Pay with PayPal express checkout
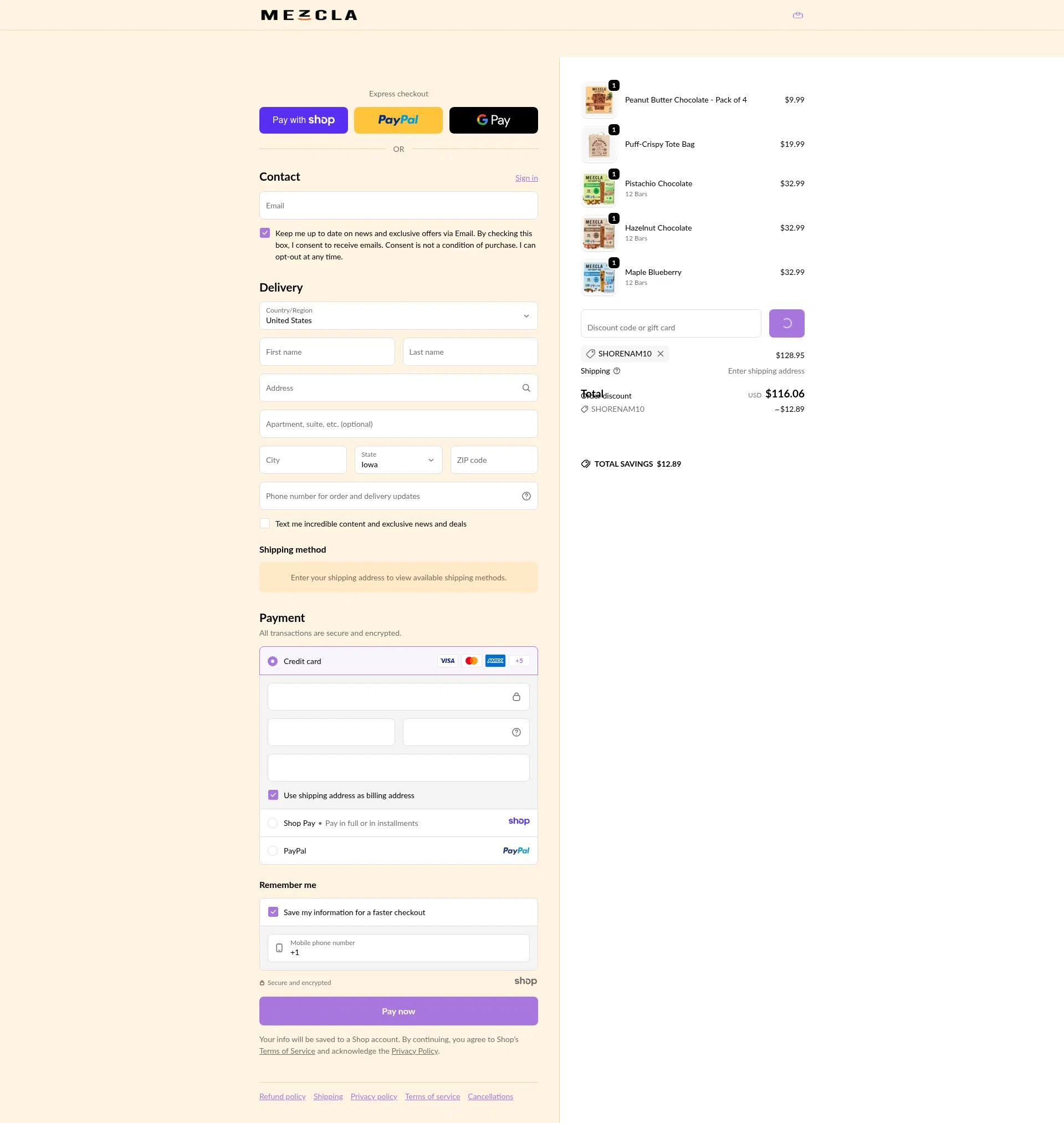This screenshot has height=1123, width=1064. coord(398,120)
